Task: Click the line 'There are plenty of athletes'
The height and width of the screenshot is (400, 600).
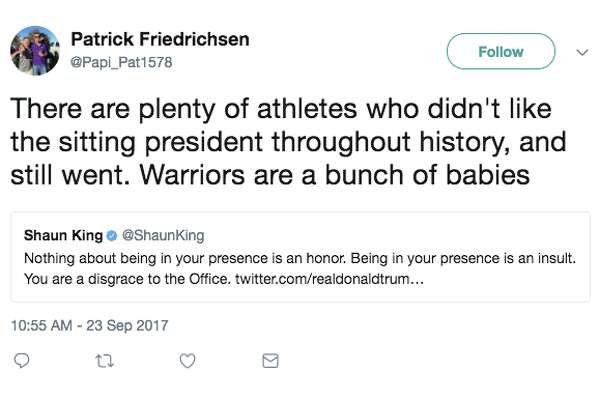Action: pyautogui.click(x=281, y=109)
